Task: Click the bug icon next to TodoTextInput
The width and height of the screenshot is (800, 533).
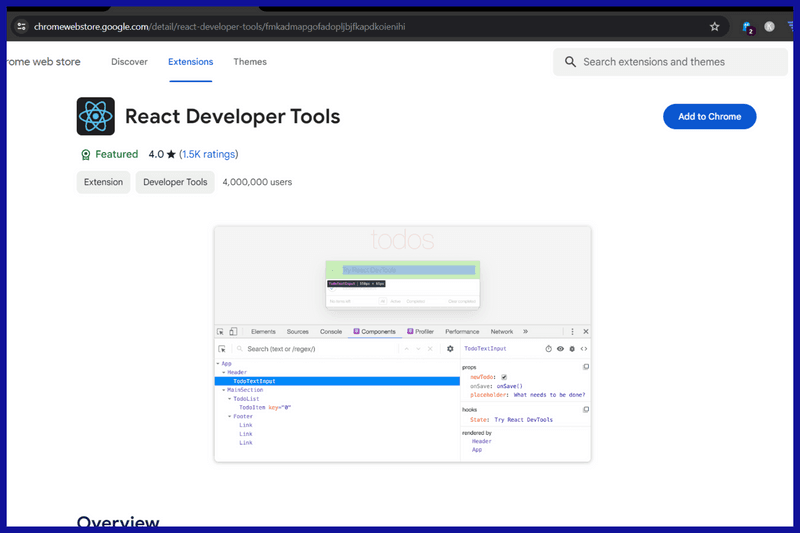Action: pos(572,349)
